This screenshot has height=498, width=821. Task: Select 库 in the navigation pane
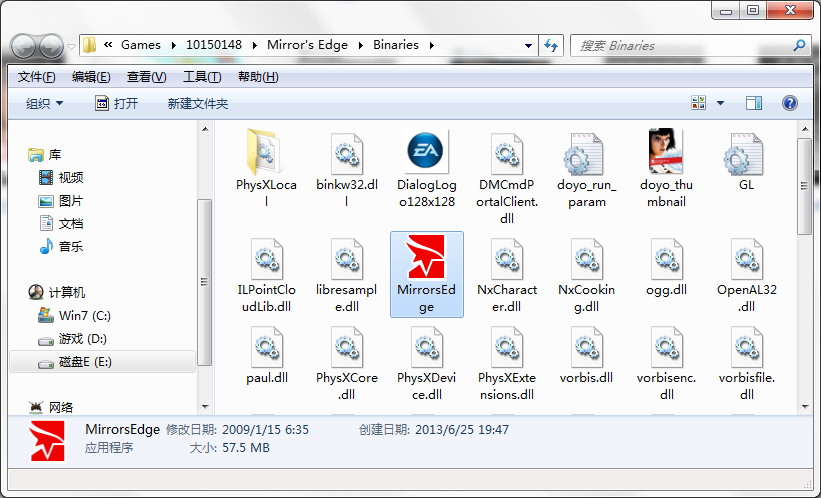click(x=45, y=154)
